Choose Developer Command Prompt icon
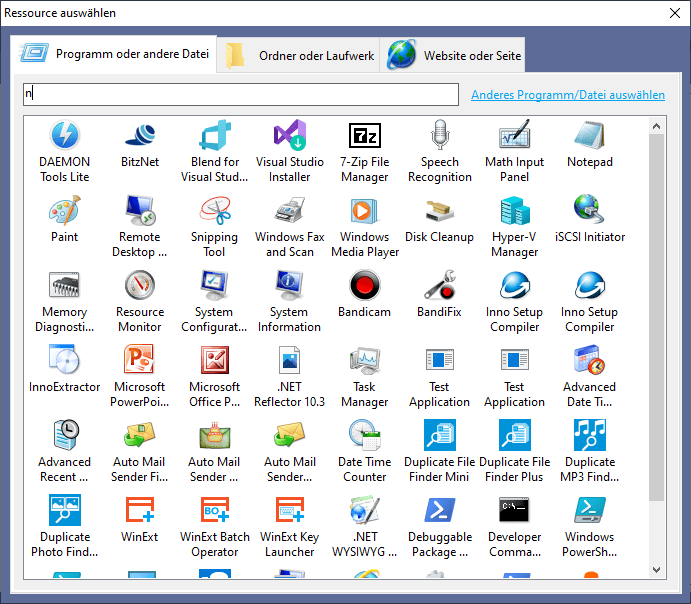The width and height of the screenshot is (691, 604). [514, 510]
